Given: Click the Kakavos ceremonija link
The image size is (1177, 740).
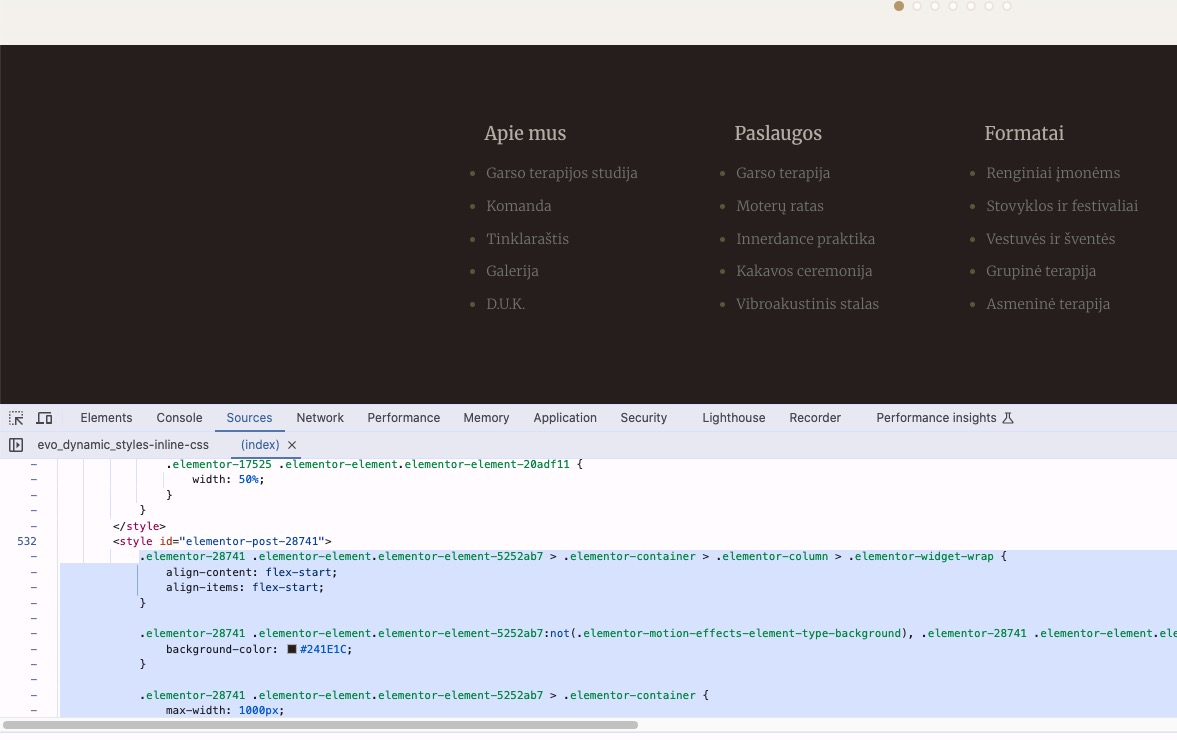Looking at the screenshot, I should [x=804, y=271].
